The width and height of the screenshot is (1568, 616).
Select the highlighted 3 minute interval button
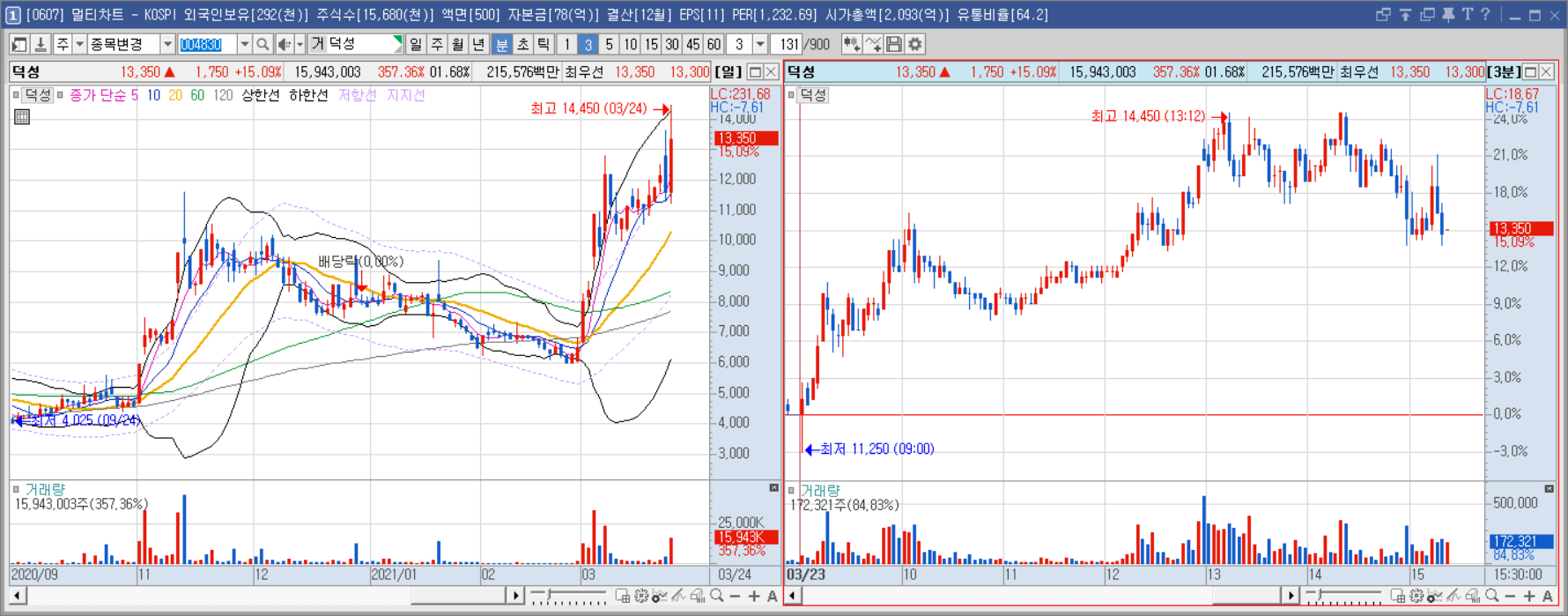click(588, 44)
